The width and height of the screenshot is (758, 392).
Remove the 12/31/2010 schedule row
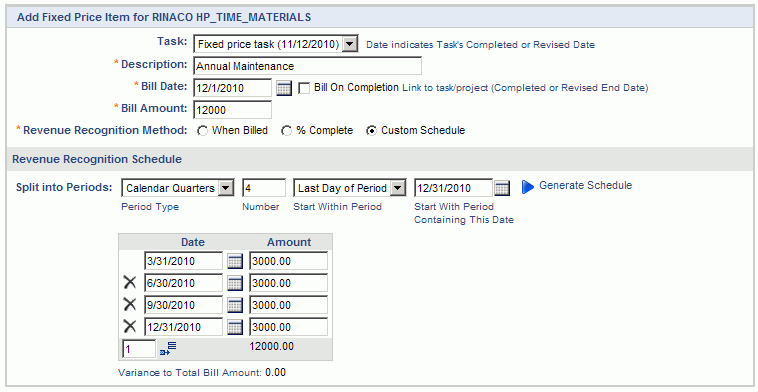[130, 327]
